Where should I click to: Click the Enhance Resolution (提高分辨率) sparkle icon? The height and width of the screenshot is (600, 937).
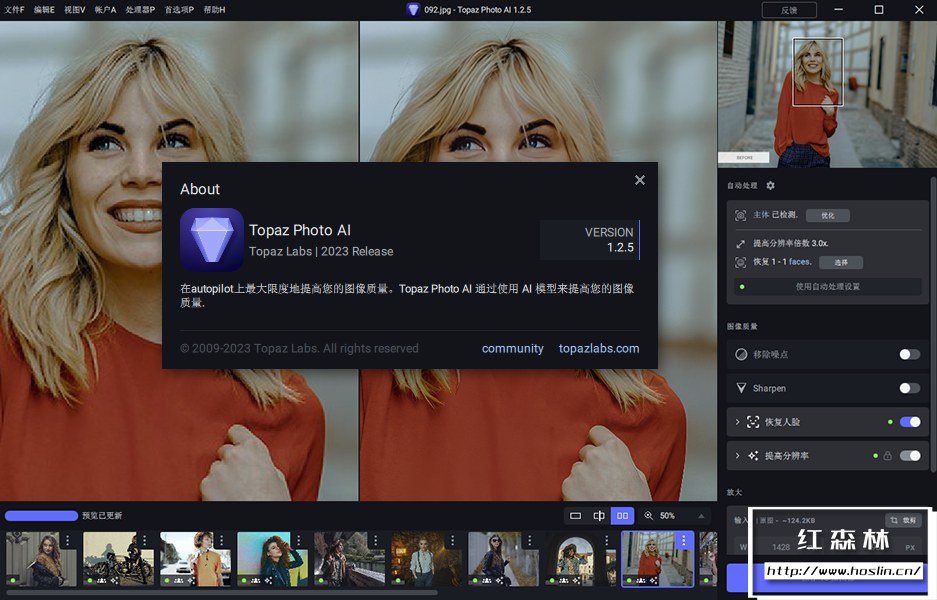753,456
